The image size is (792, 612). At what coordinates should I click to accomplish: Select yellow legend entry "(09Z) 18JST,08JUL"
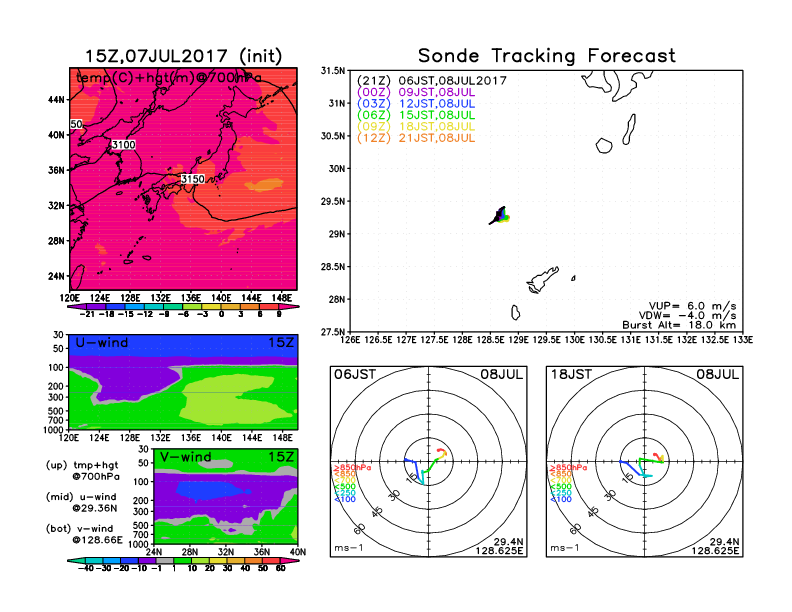pyautogui.click(x=416, y=127)
